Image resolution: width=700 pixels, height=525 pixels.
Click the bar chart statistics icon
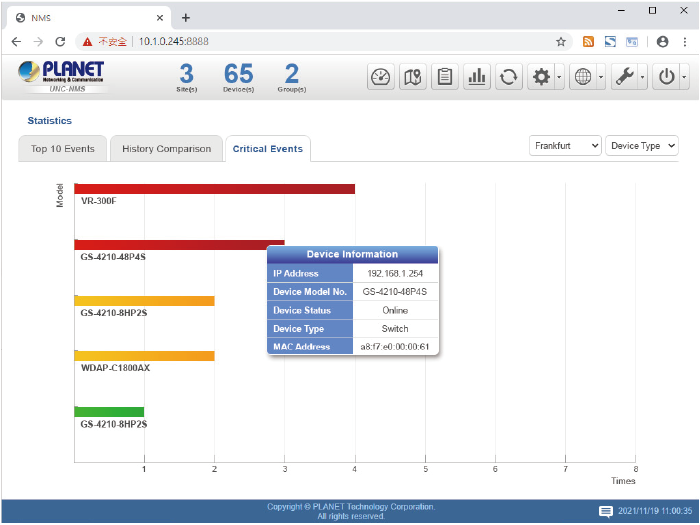(477, 77)
